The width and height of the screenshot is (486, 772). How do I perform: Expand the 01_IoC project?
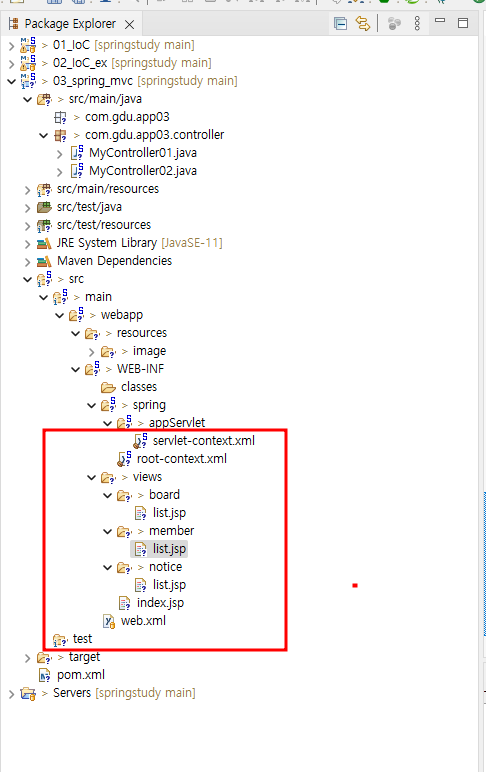[x=11, y=46]
